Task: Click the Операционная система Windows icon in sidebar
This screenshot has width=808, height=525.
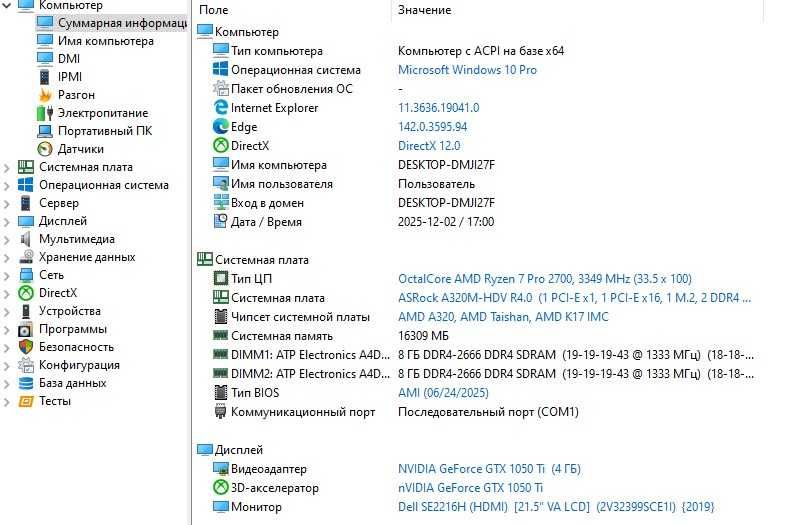Action: coord(26,185)
